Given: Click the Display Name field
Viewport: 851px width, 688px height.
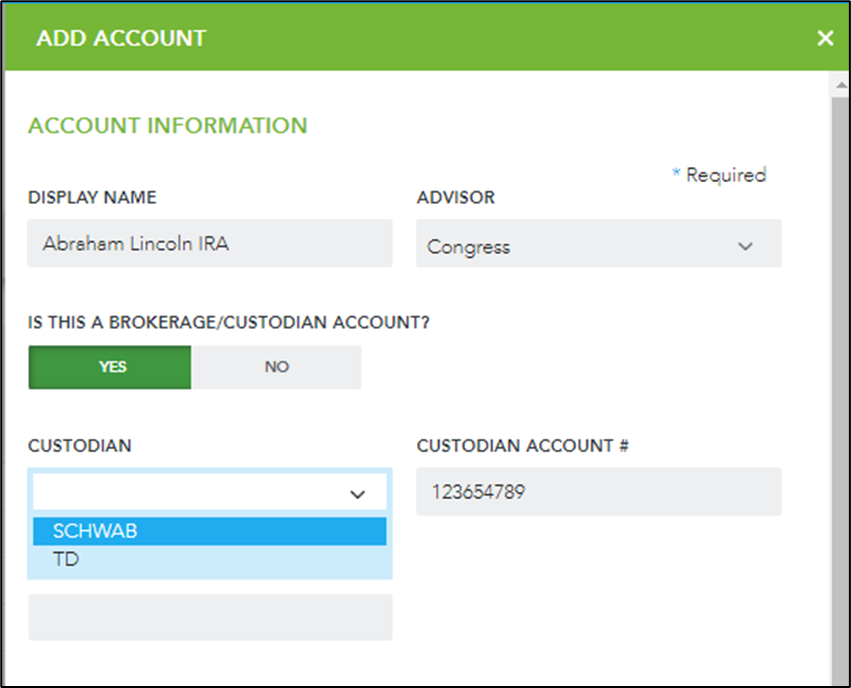Looking at the screenshot, I should pos(210,244).
